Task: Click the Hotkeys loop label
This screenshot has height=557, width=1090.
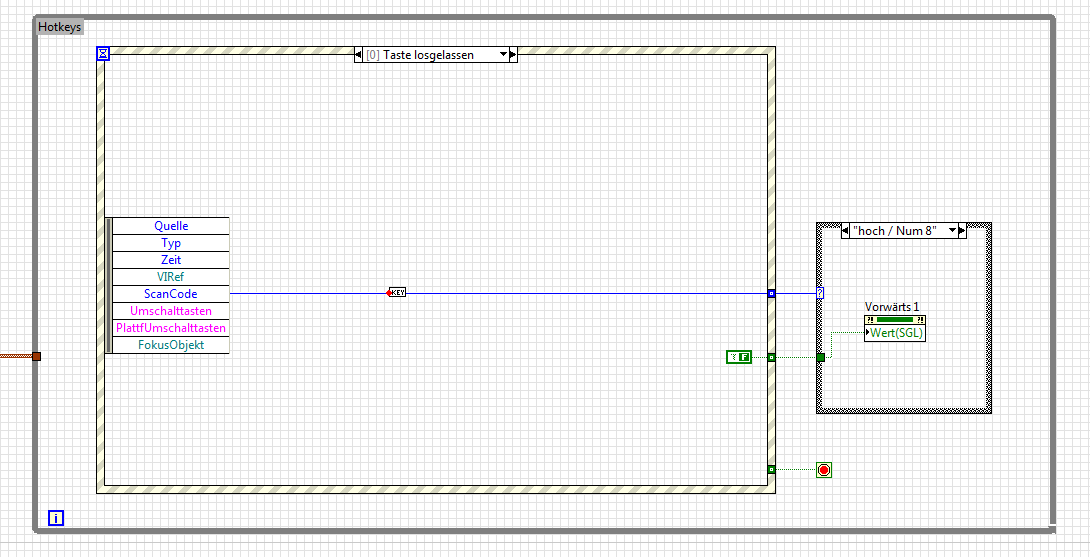Action: click(x=60, y=28)
